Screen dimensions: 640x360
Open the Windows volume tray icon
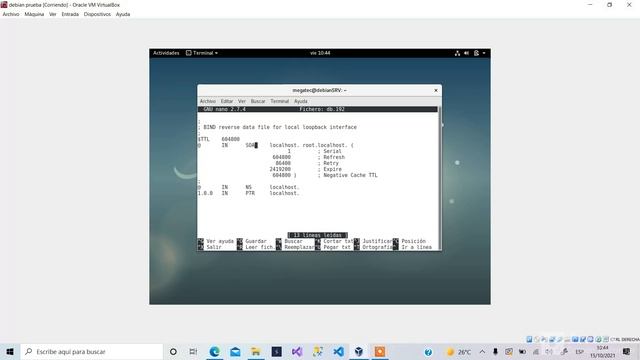point(549,352)
